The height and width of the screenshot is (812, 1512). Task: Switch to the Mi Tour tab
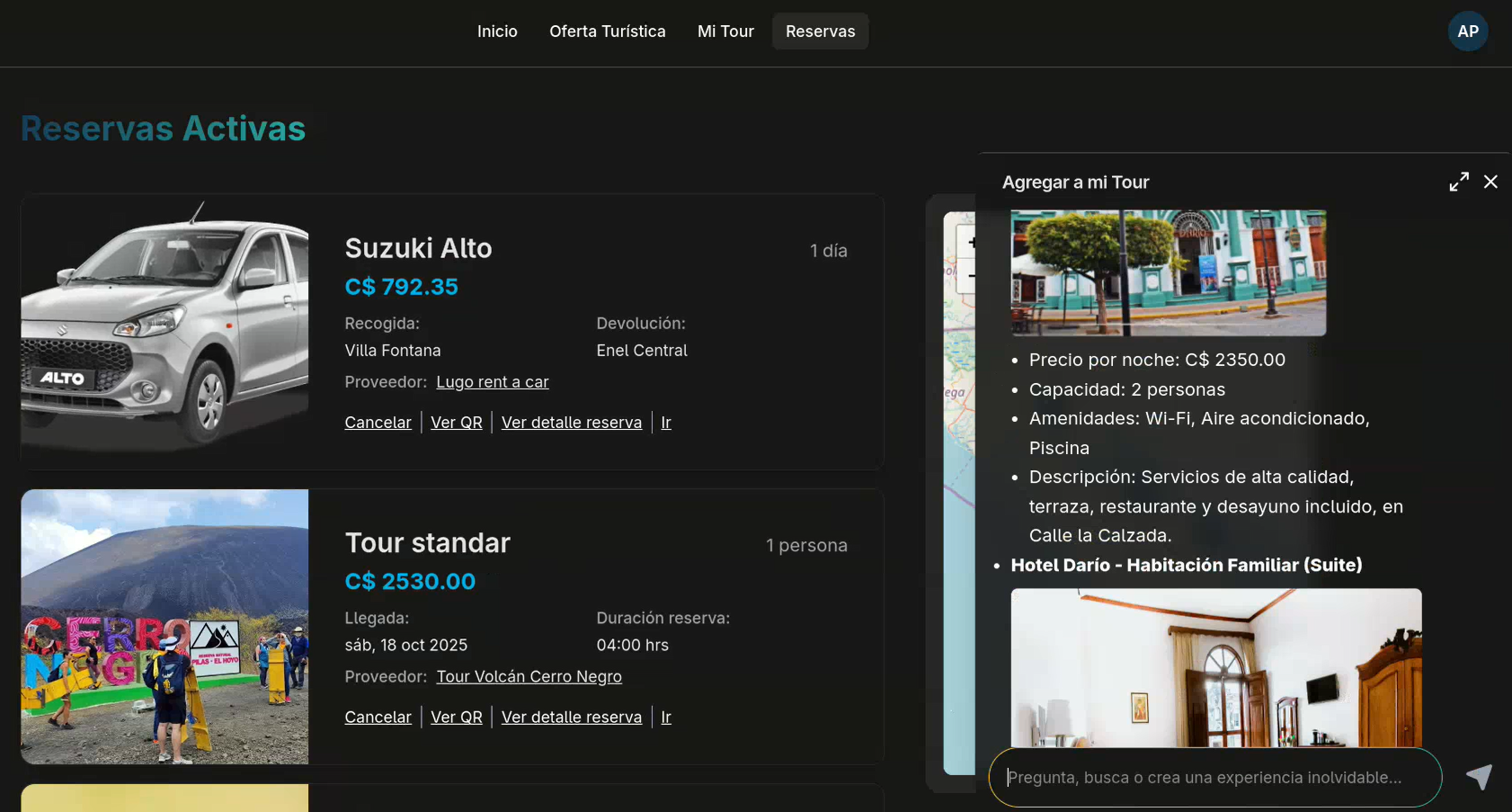pos(725,31)
